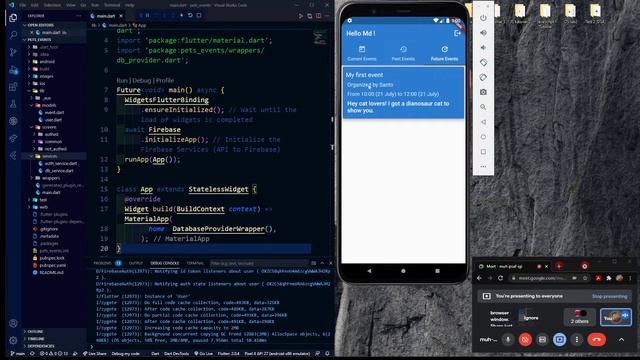The image size is (640, 360).
Task: Collapse the OPEN EDITORS section
Action: coord(40,25)
